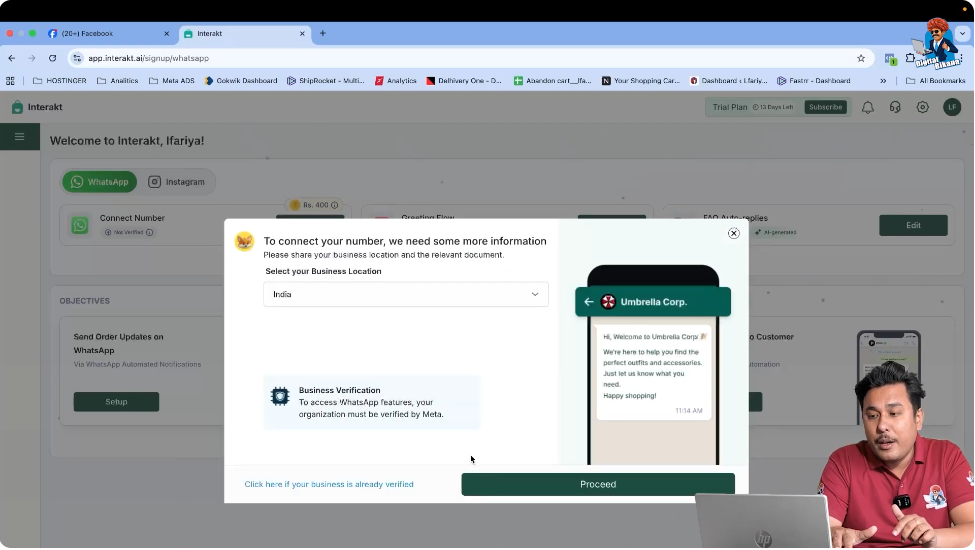Click the already verified business link
This screenshot has height=550, width=975.
tap(329, 484)
